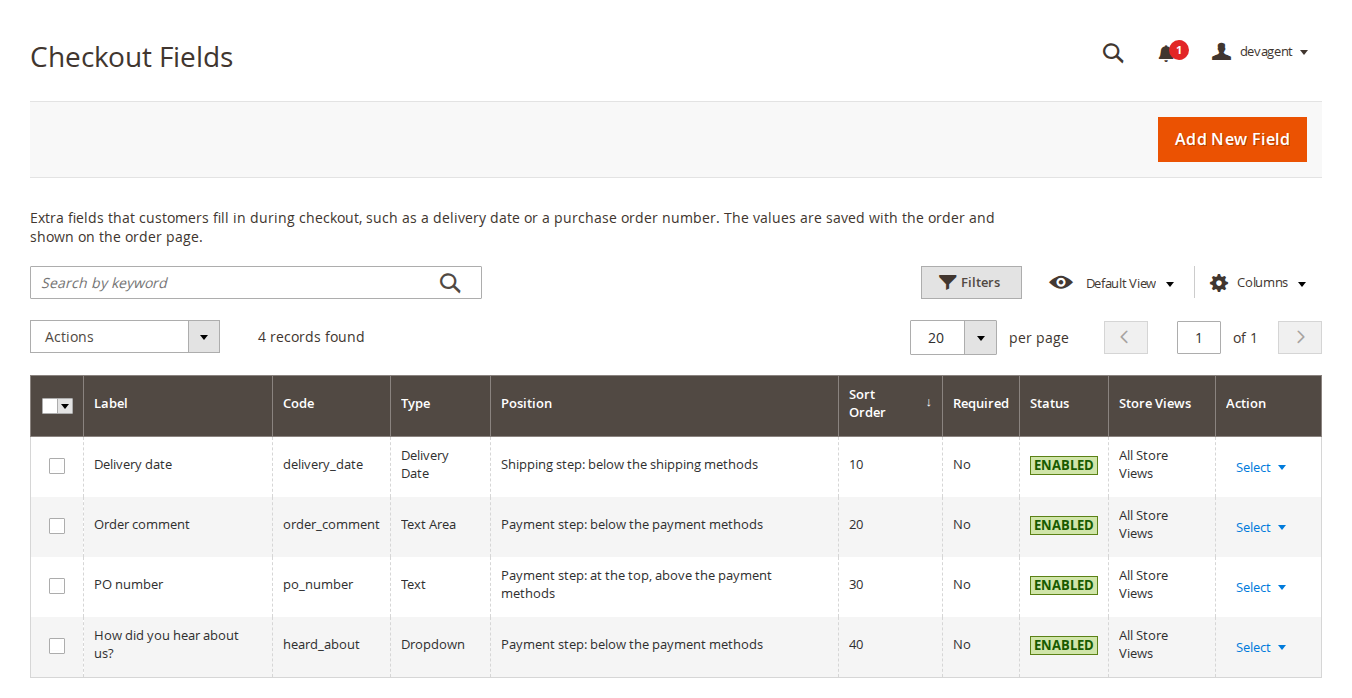1352x698 pixels.
Task: Open Select action for Order comment
Action: (x=1260, y=527)
